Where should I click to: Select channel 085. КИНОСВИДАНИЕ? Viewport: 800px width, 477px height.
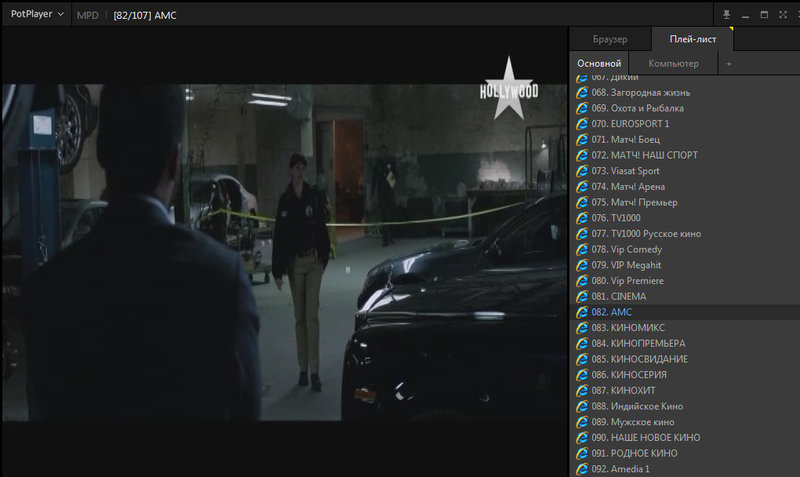pos(685,359)
